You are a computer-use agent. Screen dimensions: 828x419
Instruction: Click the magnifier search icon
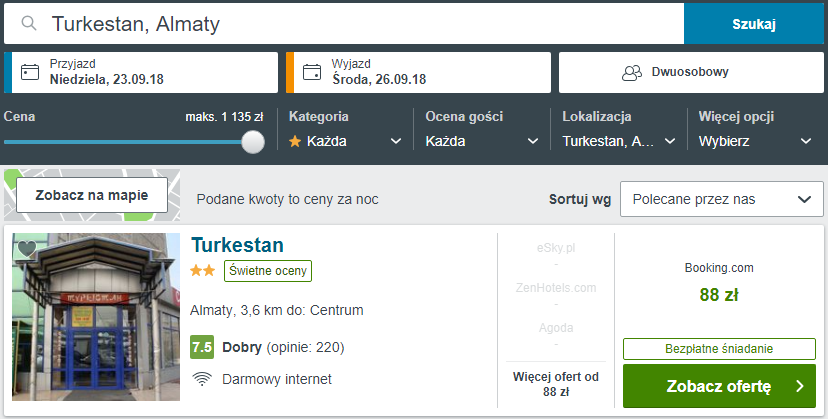(29, 23)
